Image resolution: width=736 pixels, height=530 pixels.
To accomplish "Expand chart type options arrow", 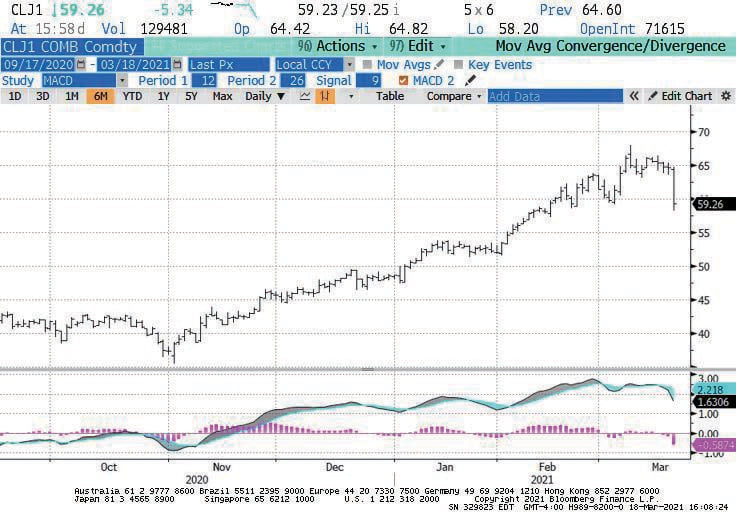I will coord(351,97).
